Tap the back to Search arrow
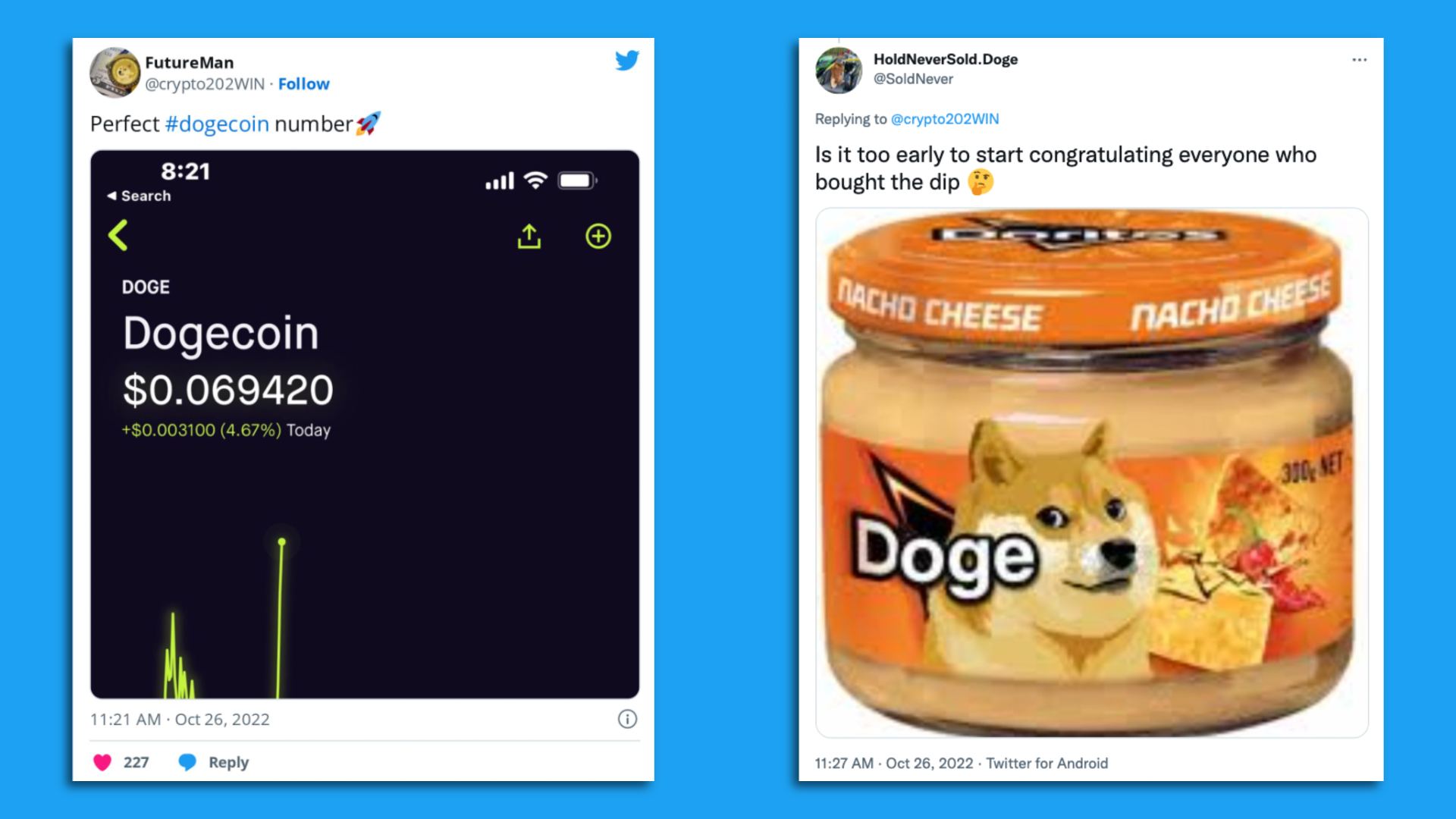Image resolution: width=1456 pixels, height=819 pixels. pyautogui.click(x=139, y=196)
